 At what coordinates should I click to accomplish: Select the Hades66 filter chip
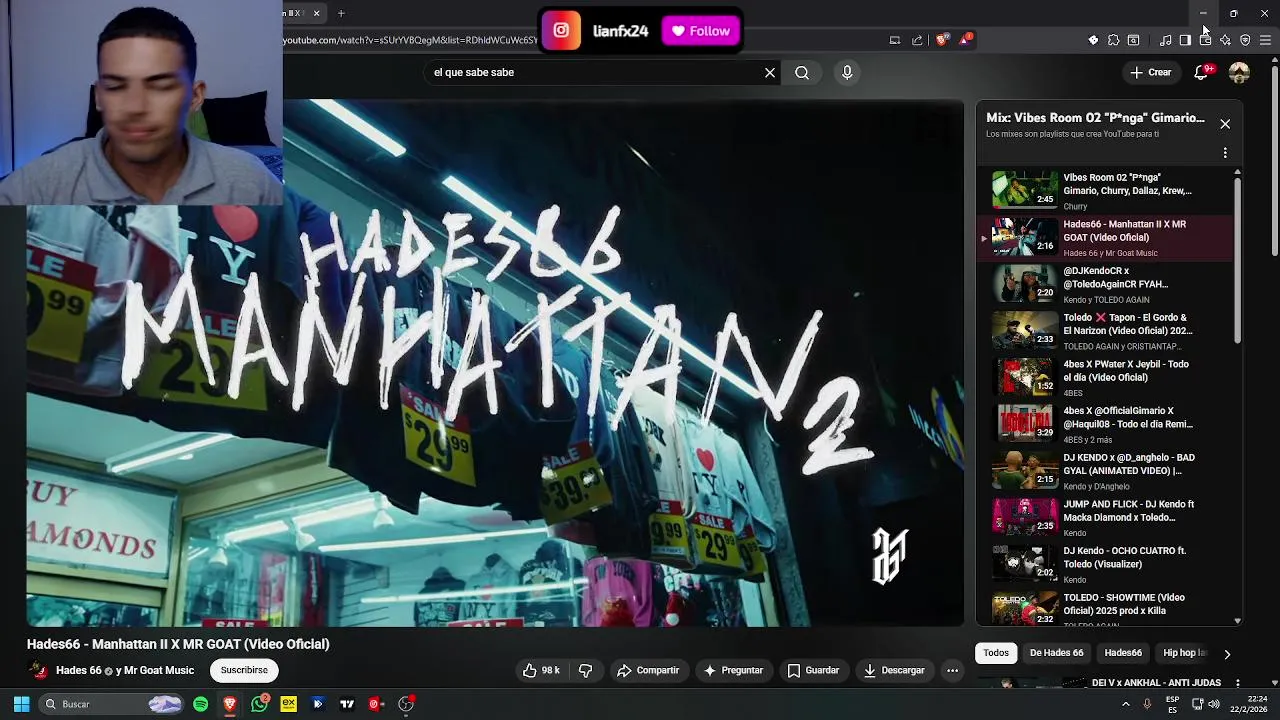1123,653
